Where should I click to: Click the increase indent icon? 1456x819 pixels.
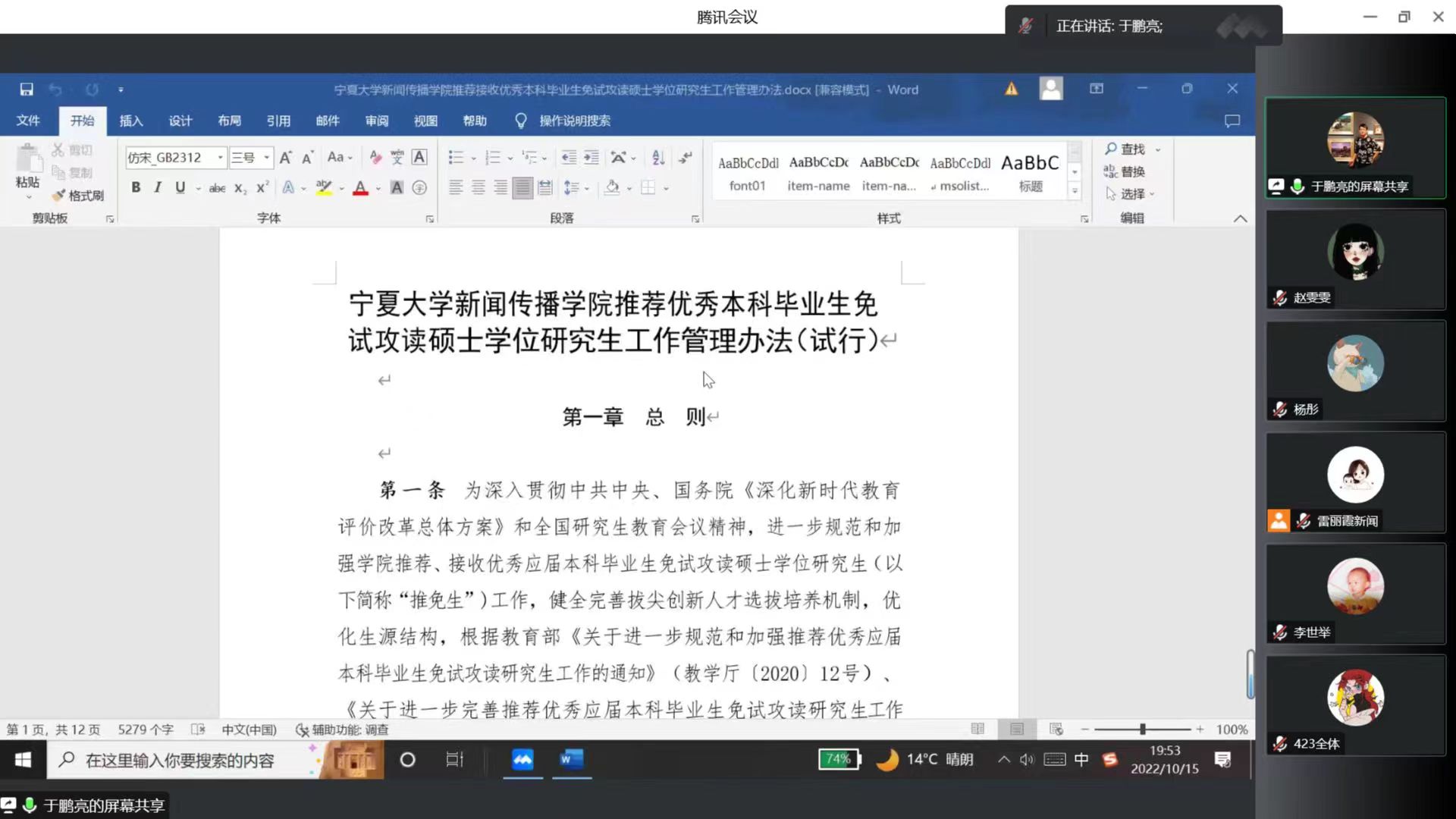click(591, 158)
